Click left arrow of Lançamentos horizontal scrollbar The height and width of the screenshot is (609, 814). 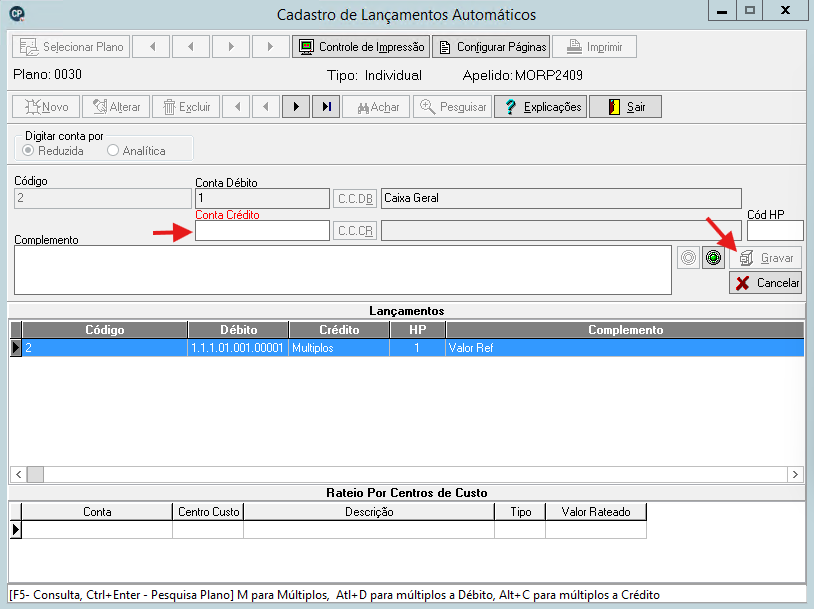pyautogui.click(x=19, y=474)
